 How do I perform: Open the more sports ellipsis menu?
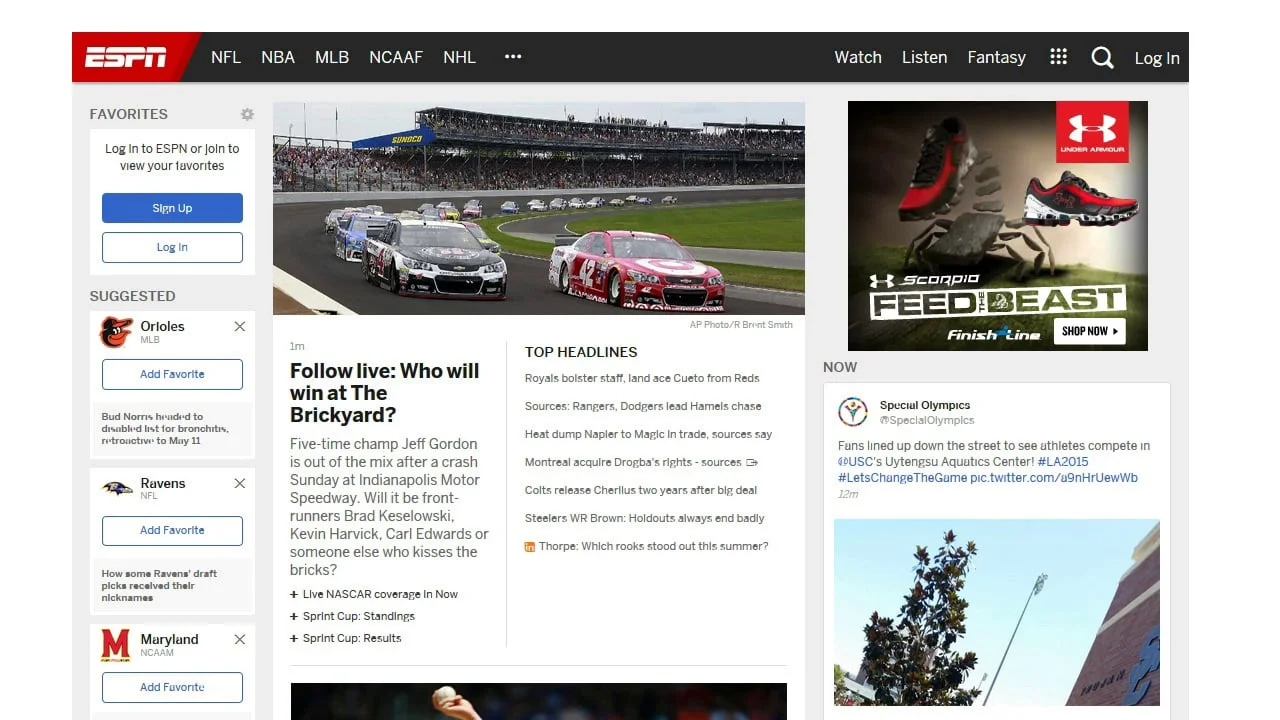click(513, 57)
